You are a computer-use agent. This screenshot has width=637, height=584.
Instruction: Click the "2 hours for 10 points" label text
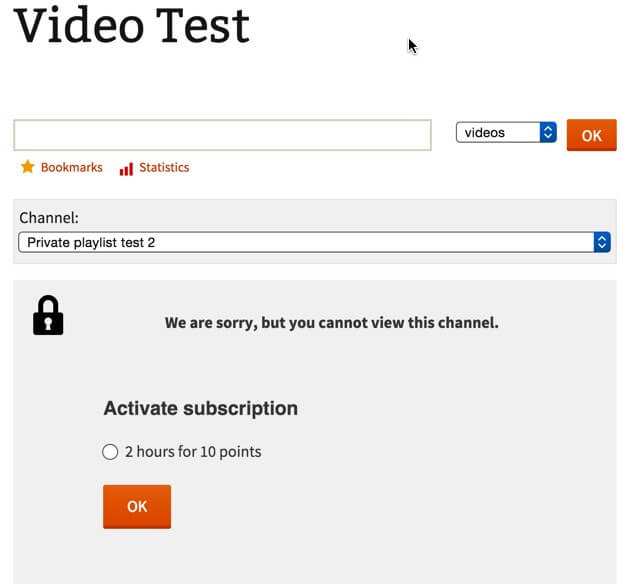(193, 452)
